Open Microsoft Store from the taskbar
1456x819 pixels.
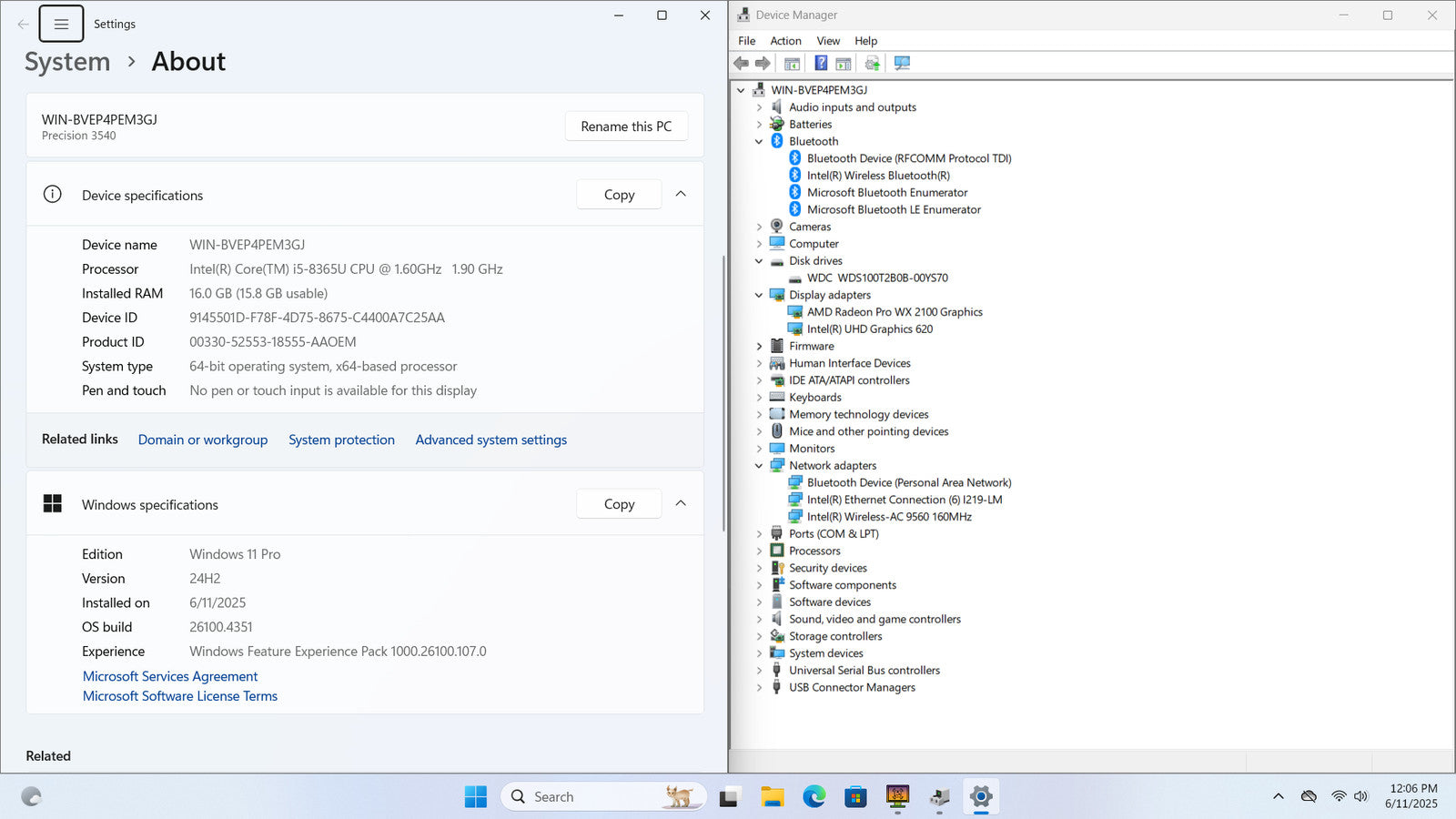[x=855, y=797]
